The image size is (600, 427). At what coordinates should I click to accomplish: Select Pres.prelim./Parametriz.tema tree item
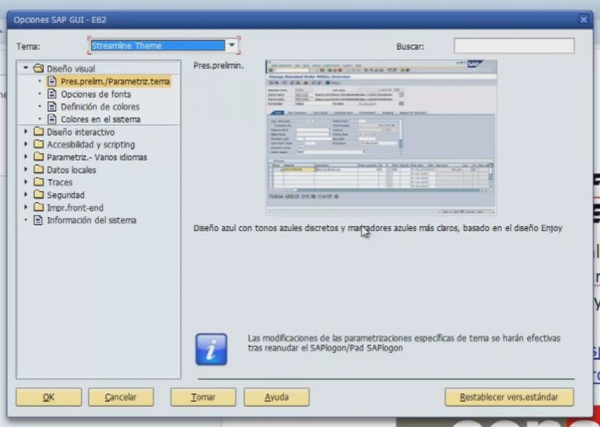(x=115, y=81)
